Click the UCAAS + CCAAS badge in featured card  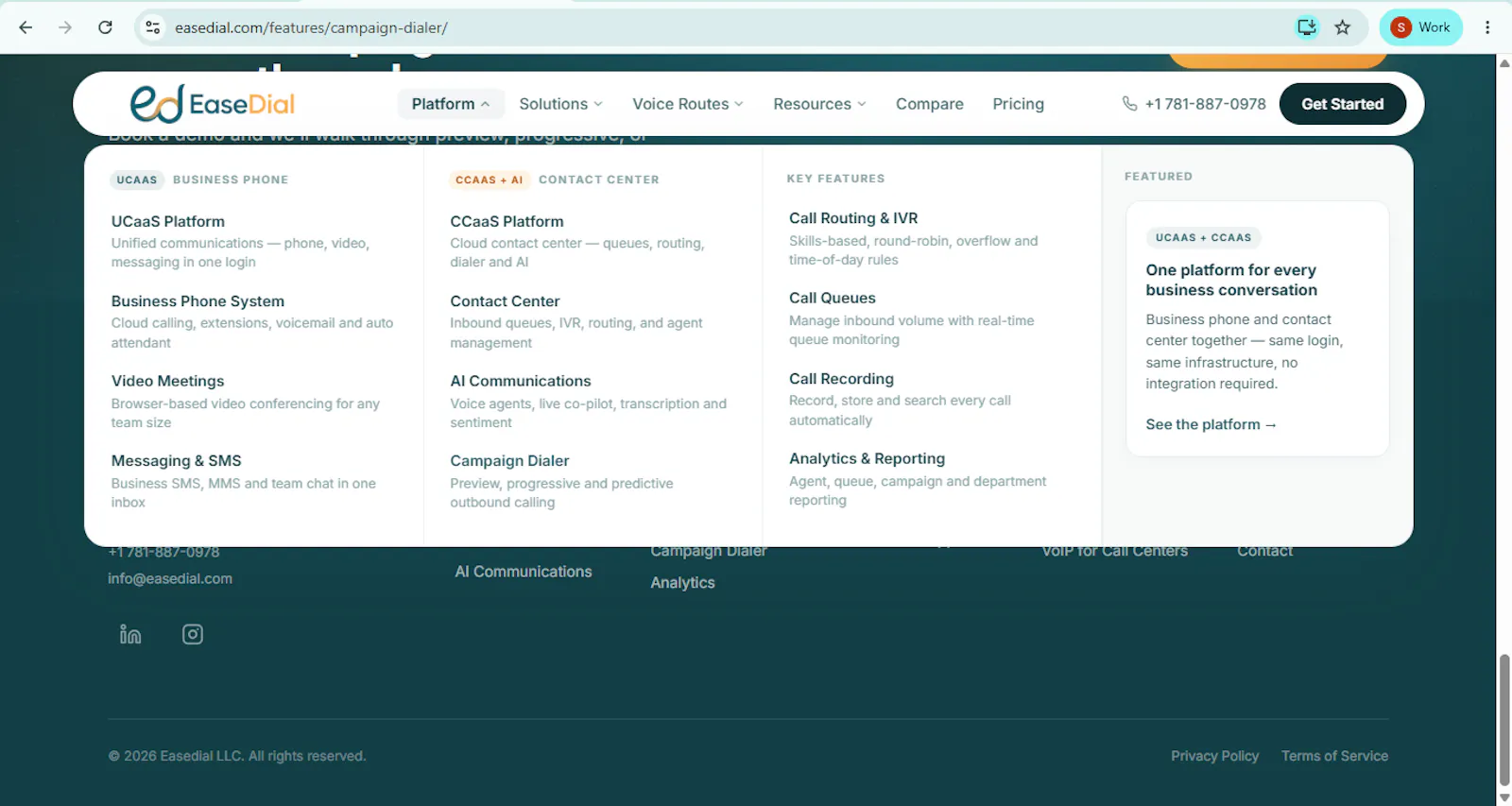(1203, 237)
